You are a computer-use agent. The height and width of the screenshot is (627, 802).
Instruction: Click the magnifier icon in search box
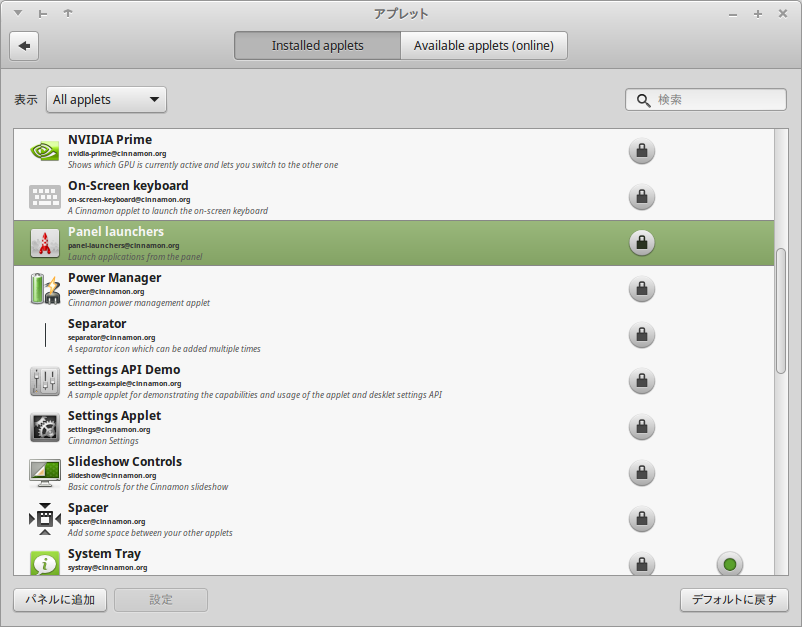[x=643, y=100]
